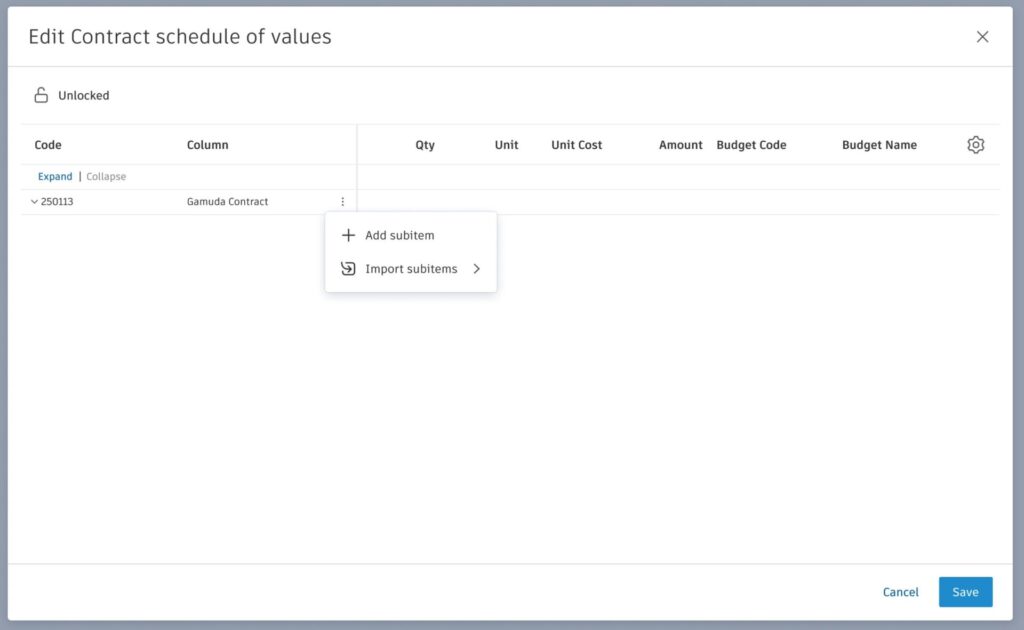Click the Amount column header
Screen dimensions: 1024x630
pyautogui.click(x=680, y=145)
